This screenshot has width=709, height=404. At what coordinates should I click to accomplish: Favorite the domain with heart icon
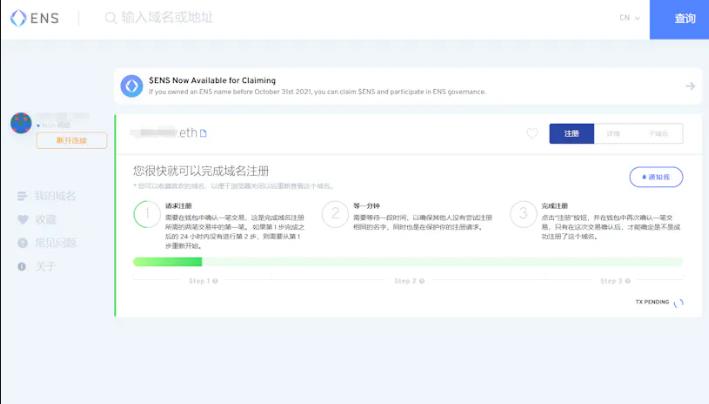(532, 133)
